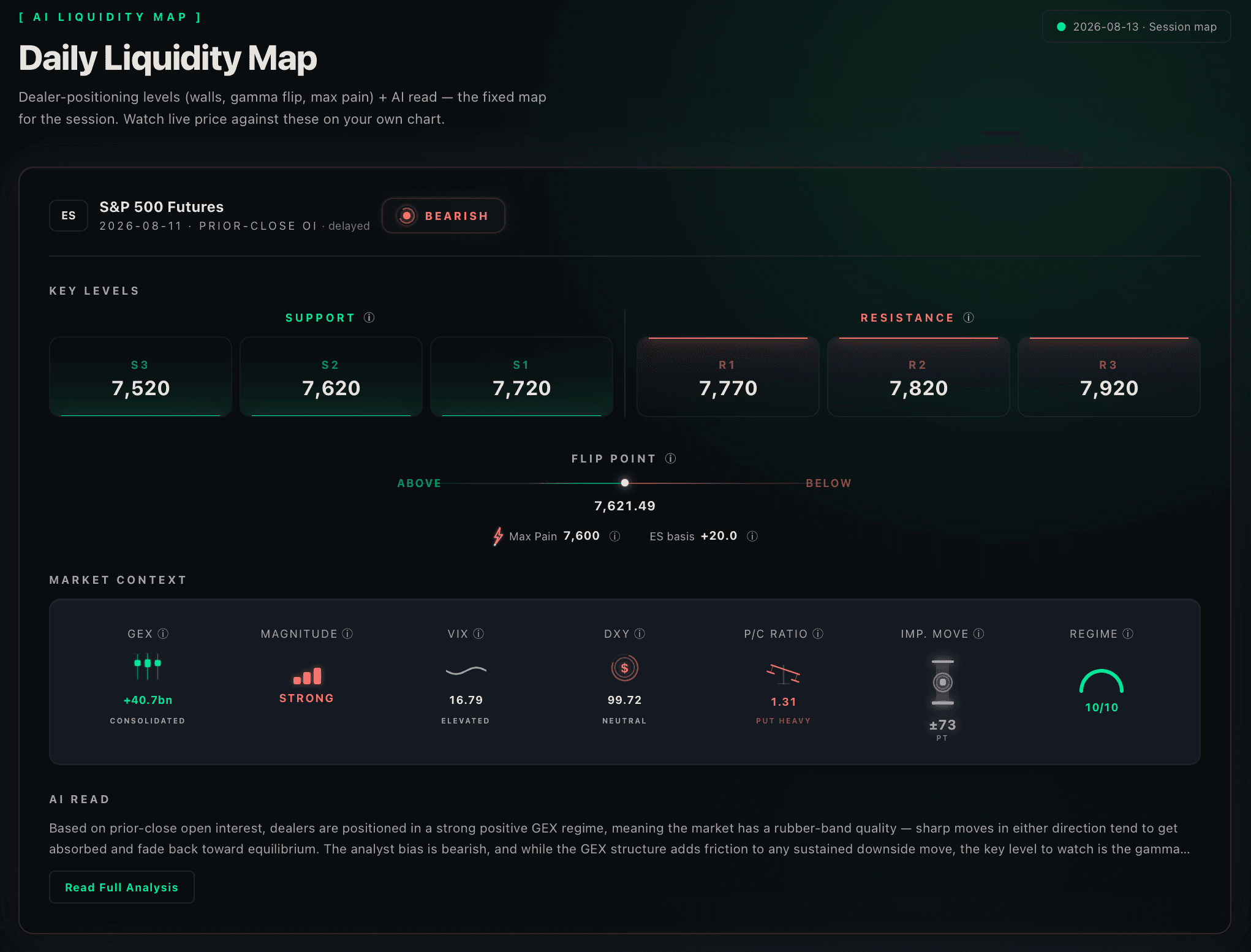Click the info icon next to REGIME
The height and width of the screenshot is (952, 1251).
[x=1128, y=633]
